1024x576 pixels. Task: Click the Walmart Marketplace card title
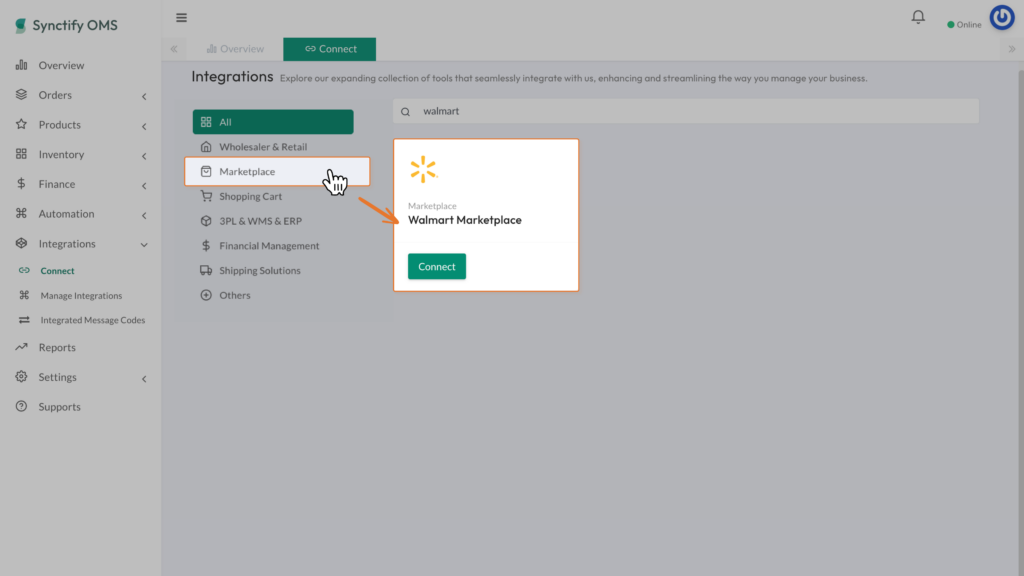pos(465,220)
